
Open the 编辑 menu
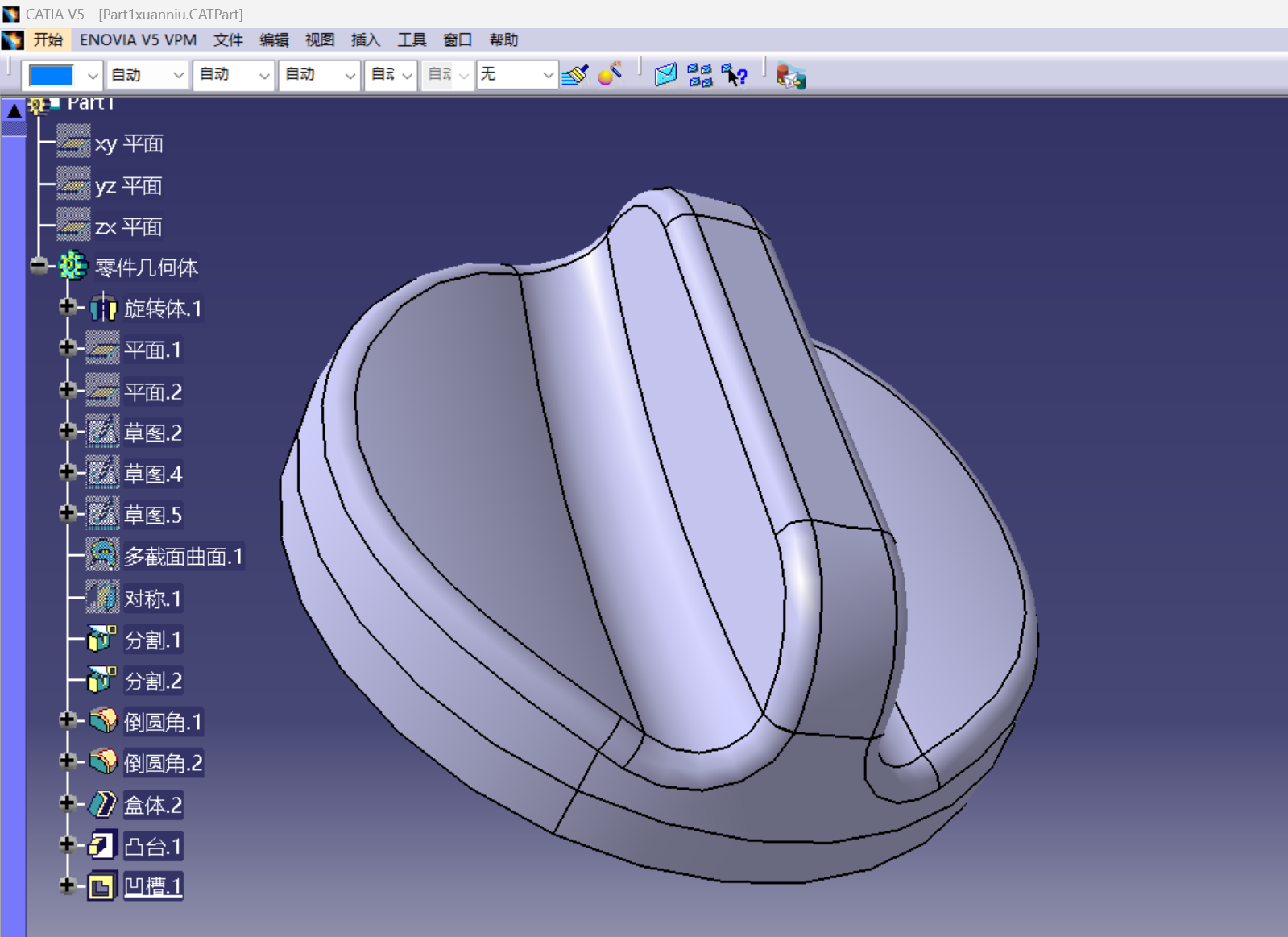coord(274,39)
